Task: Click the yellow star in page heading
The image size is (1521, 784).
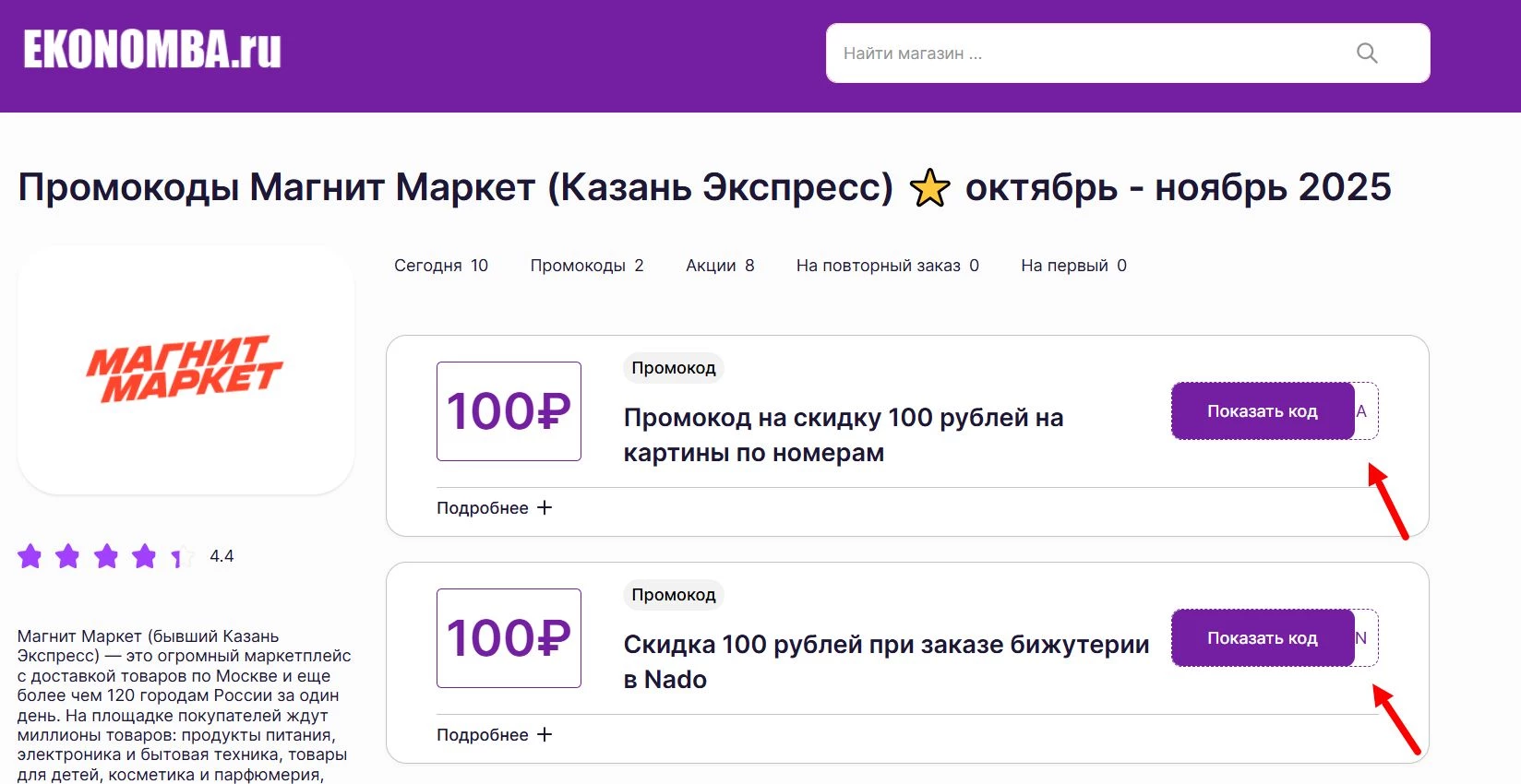Action: tap(929, 188)
